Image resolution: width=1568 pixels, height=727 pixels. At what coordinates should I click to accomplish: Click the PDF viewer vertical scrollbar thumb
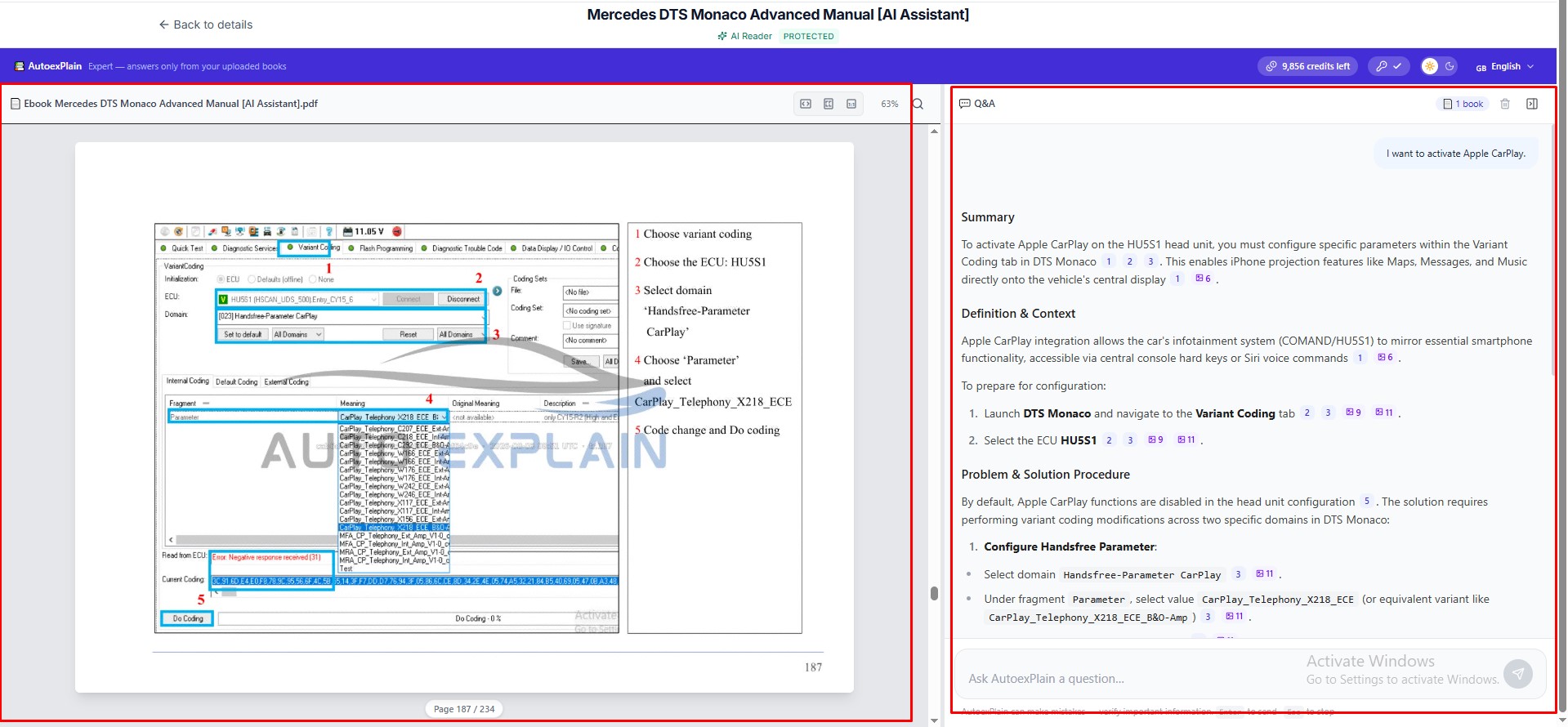click(x=934, y=593)
